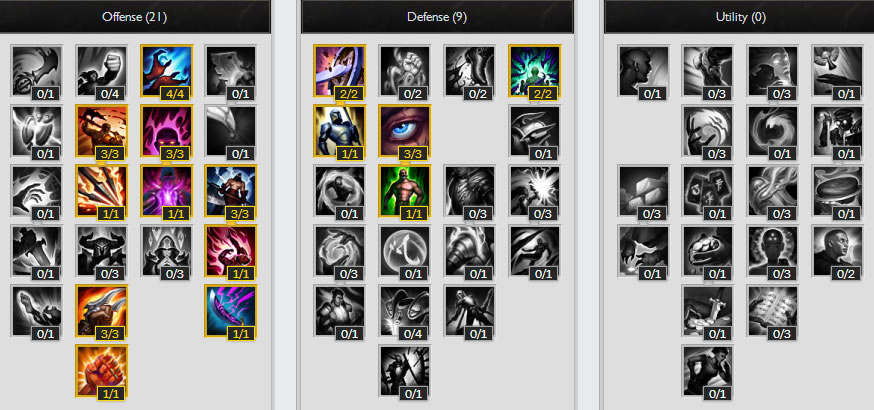This screenshot has width=874, height=410.
Task: Select the green muscular man 1/1 mastery
Action: point(405,191)
